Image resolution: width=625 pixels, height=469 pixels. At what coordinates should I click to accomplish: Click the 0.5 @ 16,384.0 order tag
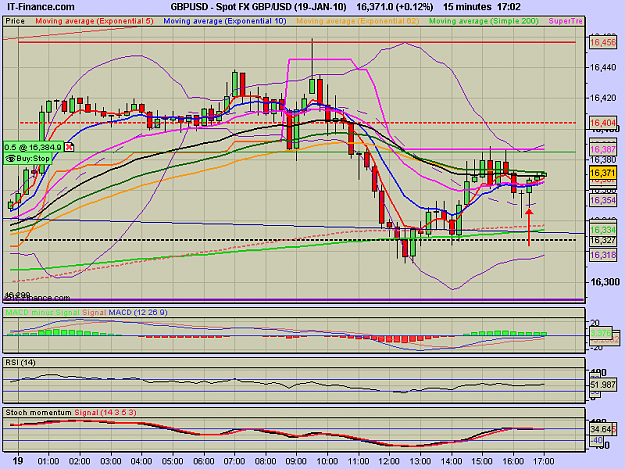coord(33,147)
